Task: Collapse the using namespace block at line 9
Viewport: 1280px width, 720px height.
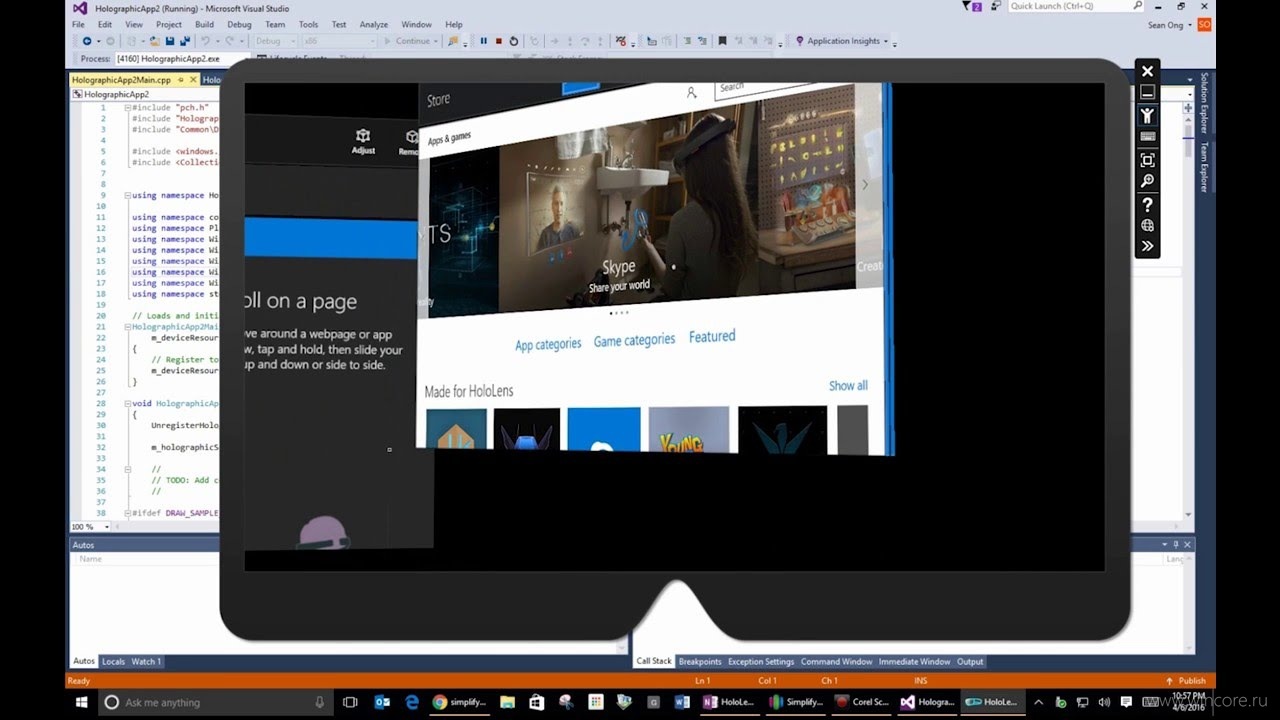Action: 127,196
